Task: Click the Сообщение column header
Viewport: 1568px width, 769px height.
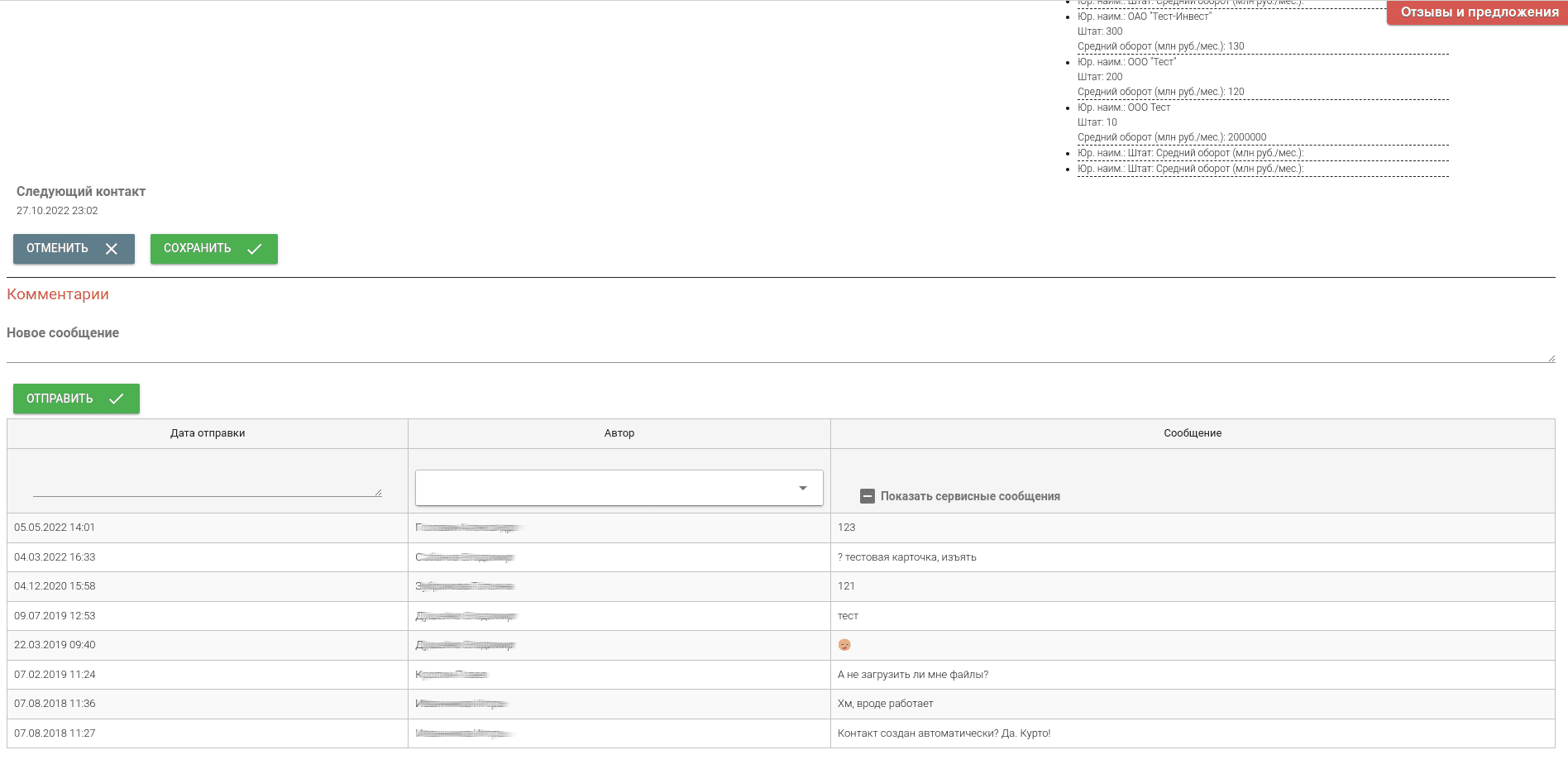Action: point(1192,433)
